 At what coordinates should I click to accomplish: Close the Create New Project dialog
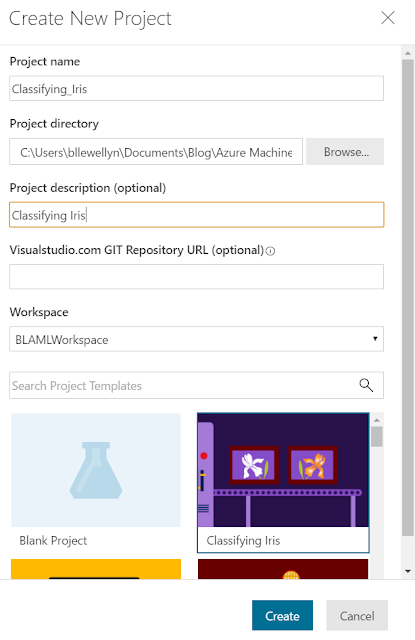(x=388, y=18)
